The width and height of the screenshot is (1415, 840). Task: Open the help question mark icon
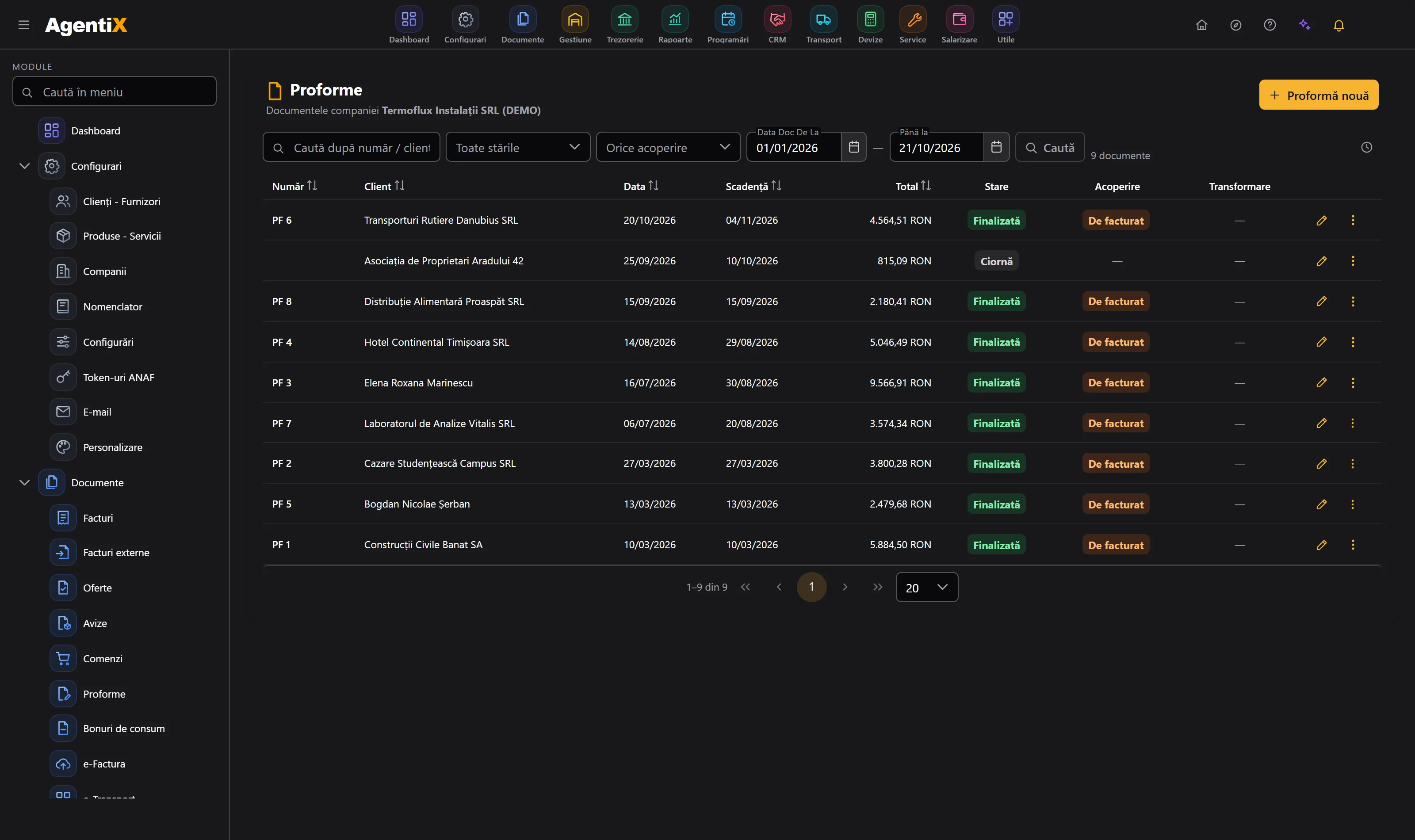[1270, 25]
